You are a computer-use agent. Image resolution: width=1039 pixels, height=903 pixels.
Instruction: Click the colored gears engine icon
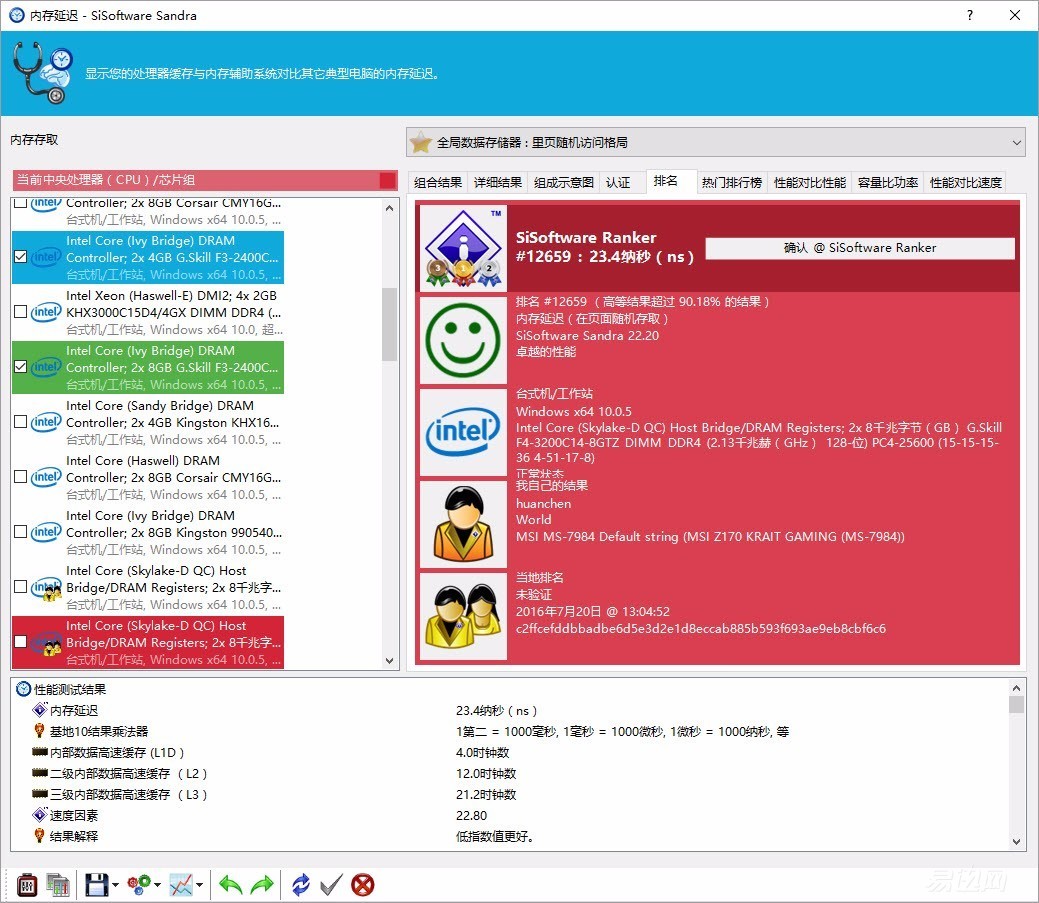pyautogui.click(x=139, y=884)
